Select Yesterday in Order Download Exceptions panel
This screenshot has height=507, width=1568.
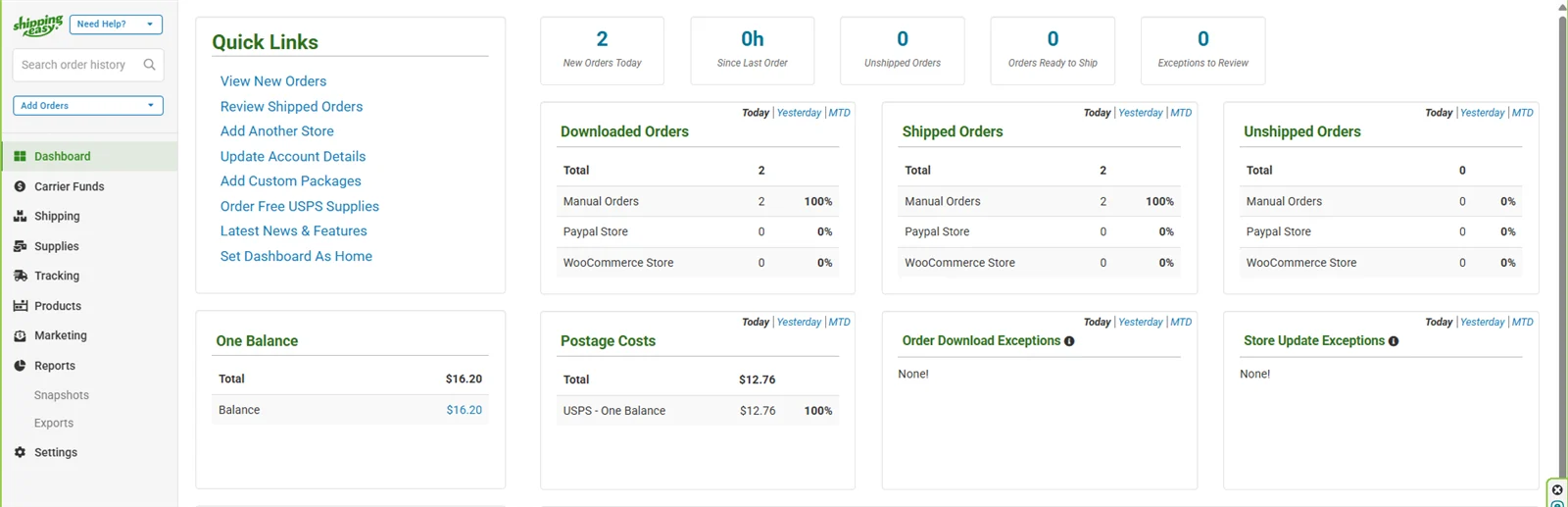tap(1141, 322)
